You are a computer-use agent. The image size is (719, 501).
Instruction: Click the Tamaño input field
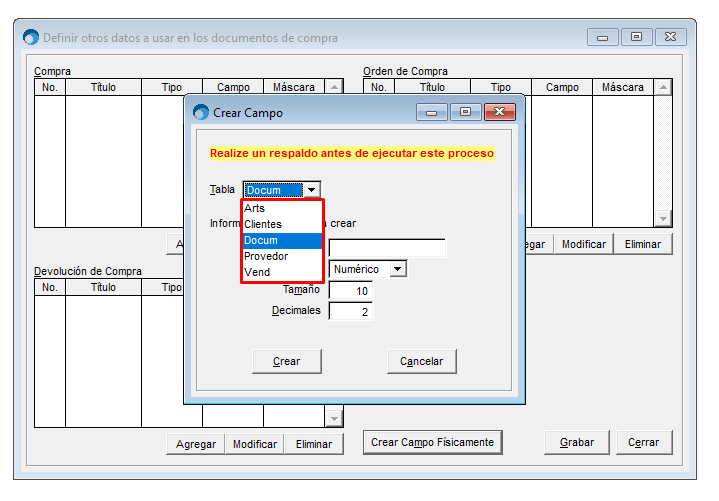(x=351, y=291)
